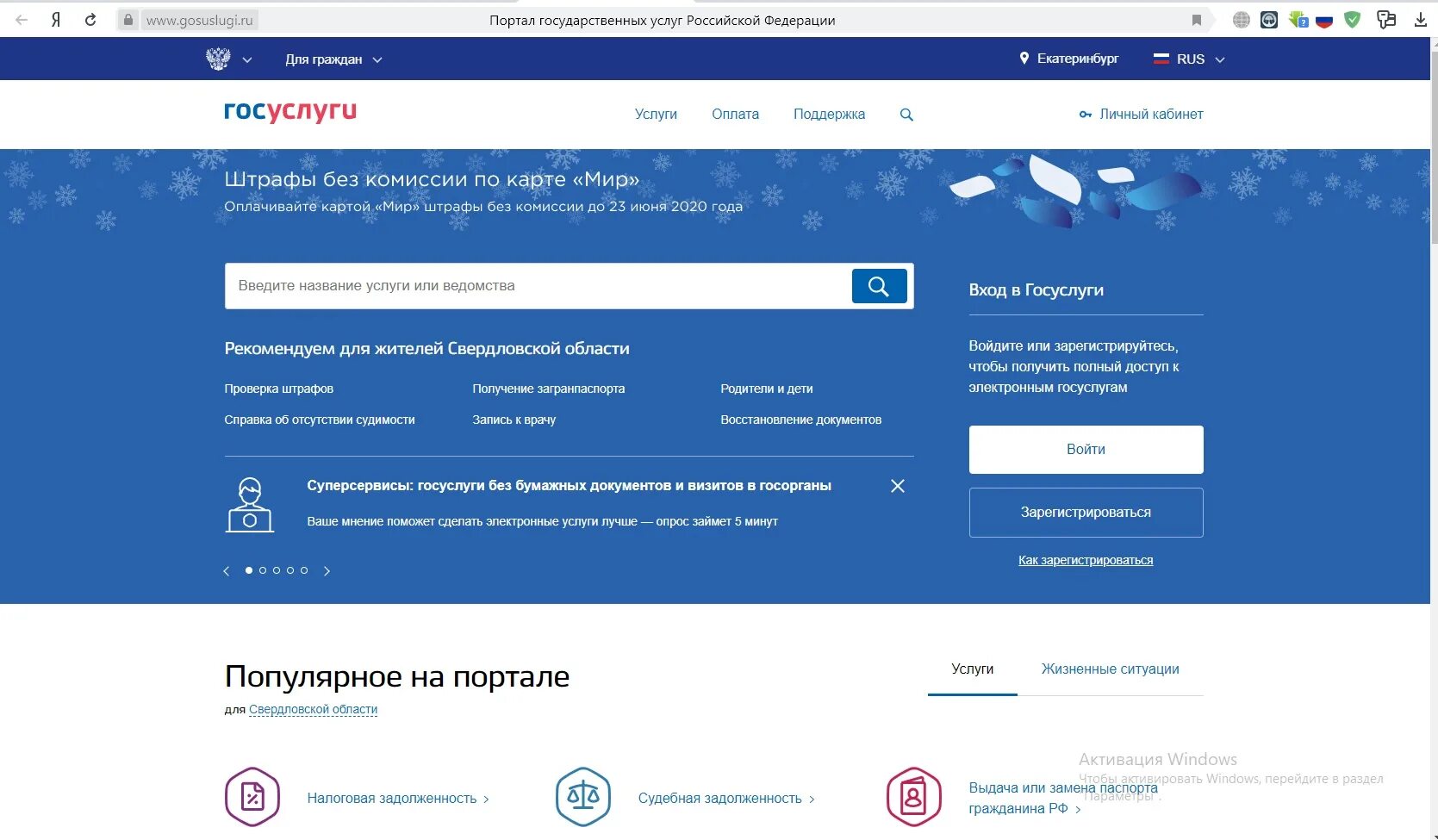The height and width of the screenshot is (840, 1438).
Task: Click the blue search submit button
Action: click(x=879, y=286)
